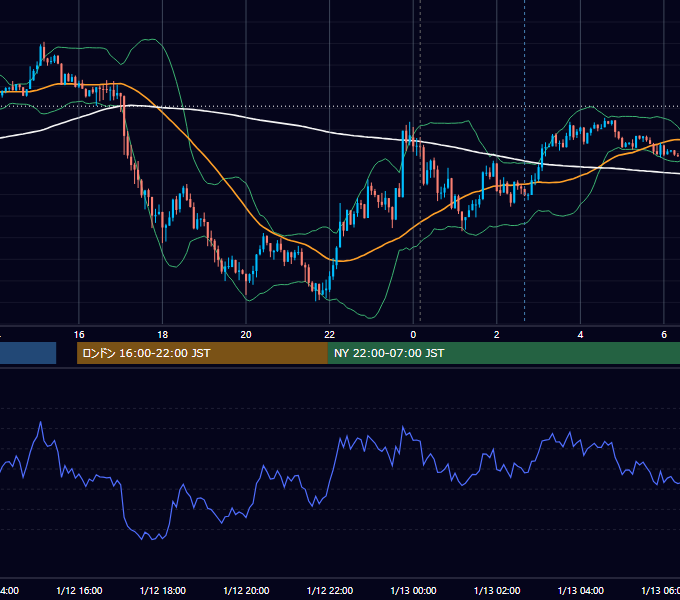Click the 22 hour label on the upper time axis

pyautogui.click(x=330, y=335)
